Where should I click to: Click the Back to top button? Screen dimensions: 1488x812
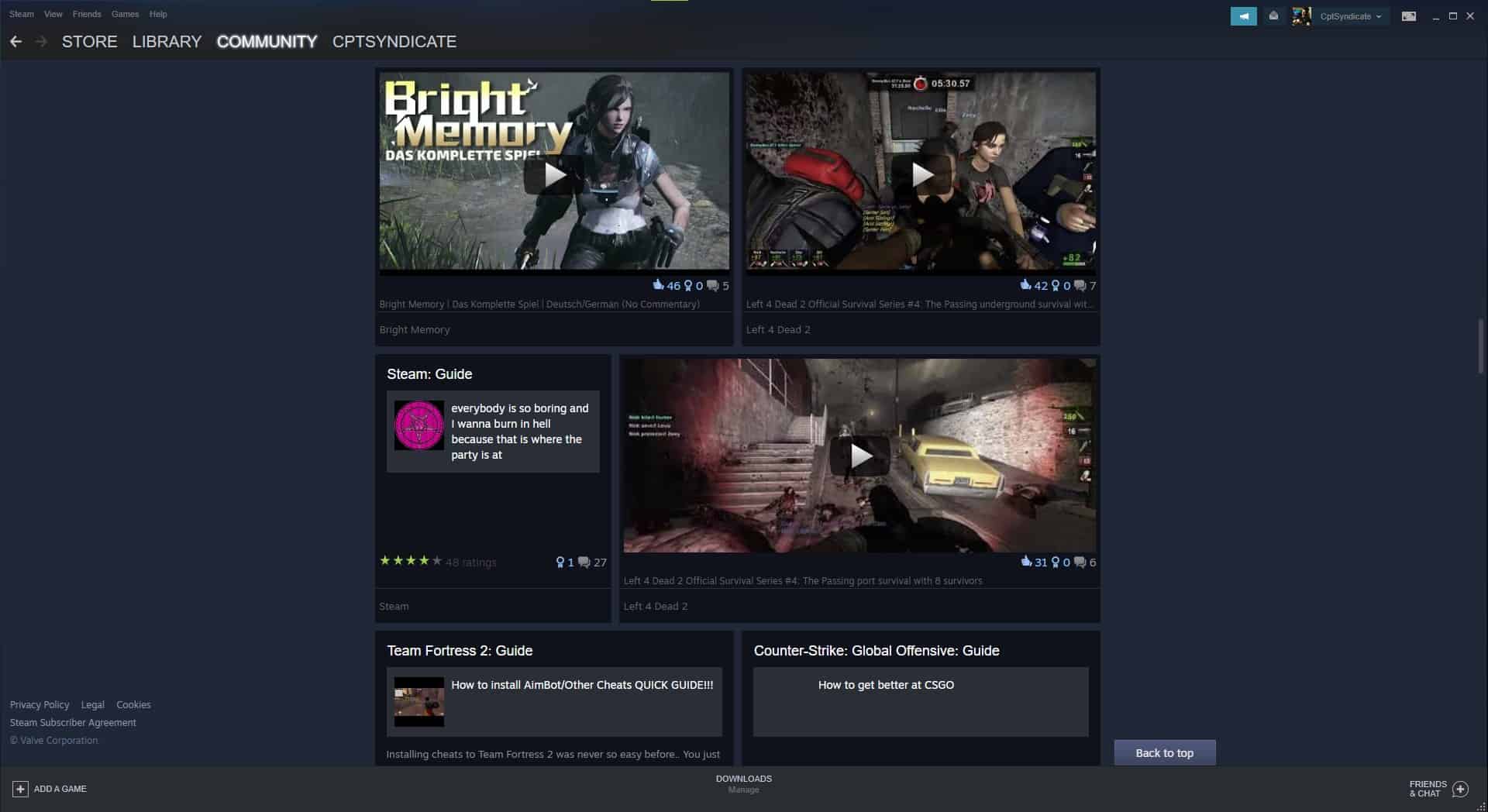(x=1164, y=752)
